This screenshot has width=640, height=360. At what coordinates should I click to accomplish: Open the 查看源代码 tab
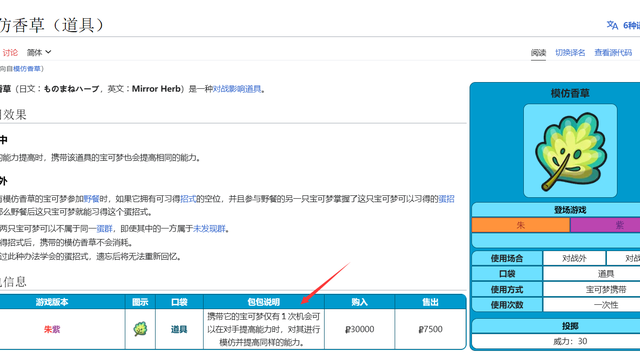(x=613, y=53)
